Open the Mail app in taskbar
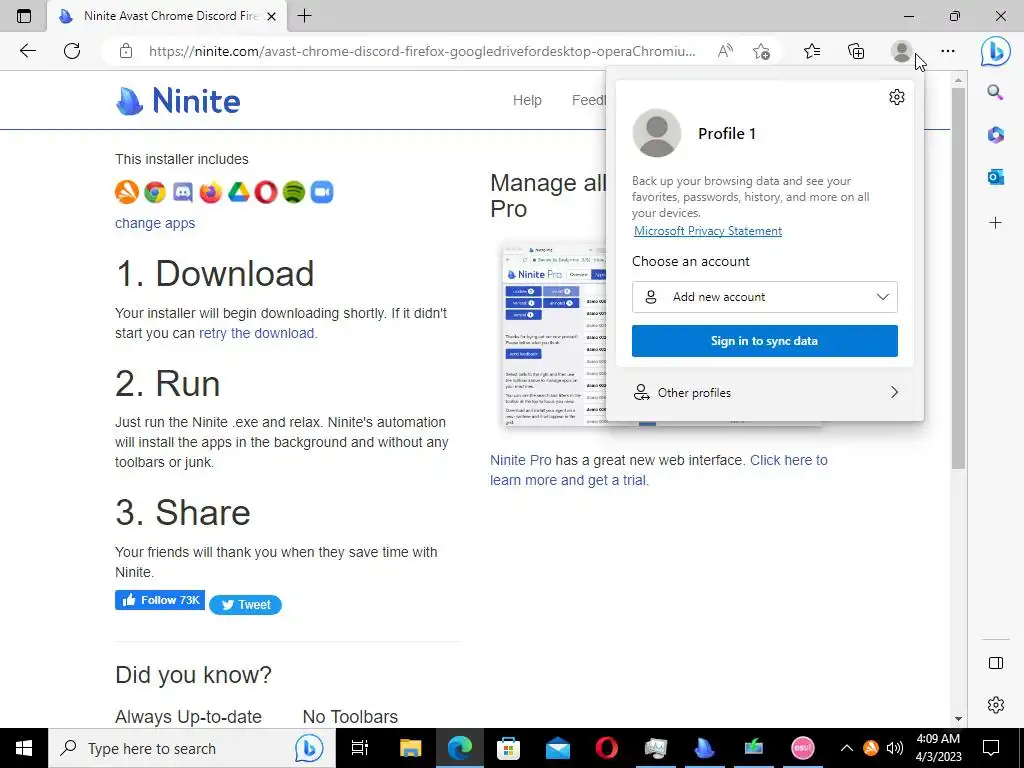Viewport: 1024px width, 768px height. coord(558,748)
